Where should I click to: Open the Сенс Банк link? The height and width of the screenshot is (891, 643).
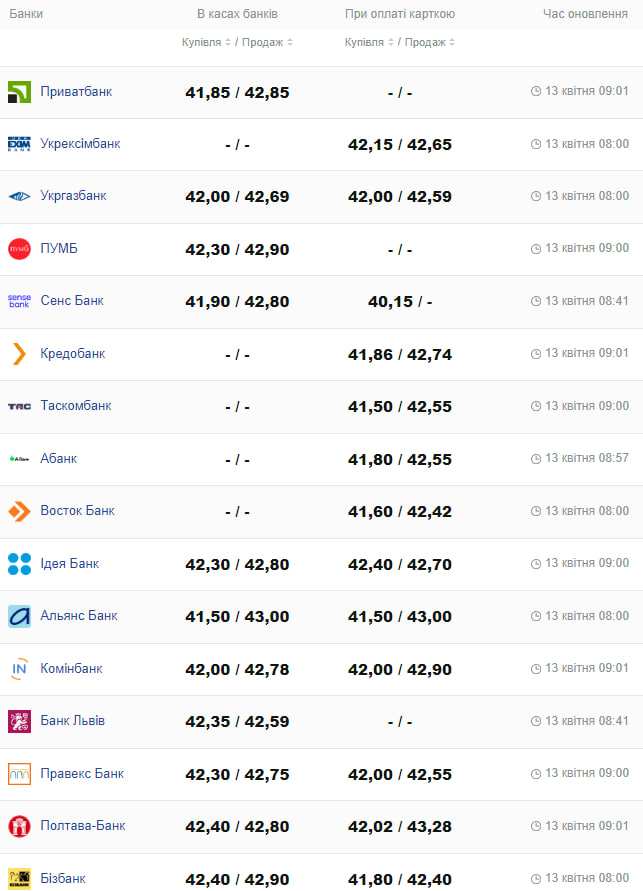pos(72,301)
